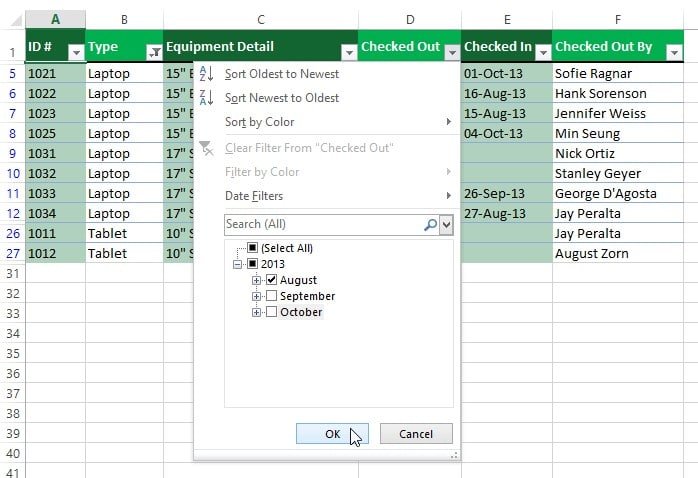Expand the October month node
This screenshot has height=478, width=698.
tap(256, 312)
